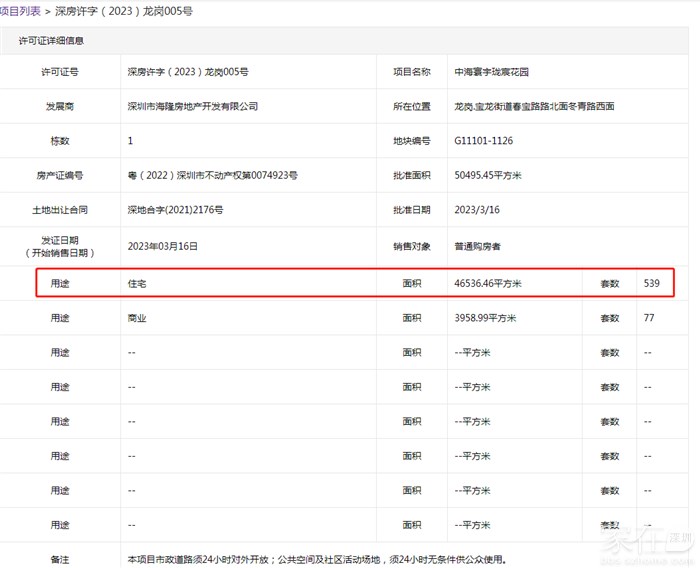
Task: Click developer name 深圳市海隆房地产开发有限公司
Action: [x=193, y=106]
